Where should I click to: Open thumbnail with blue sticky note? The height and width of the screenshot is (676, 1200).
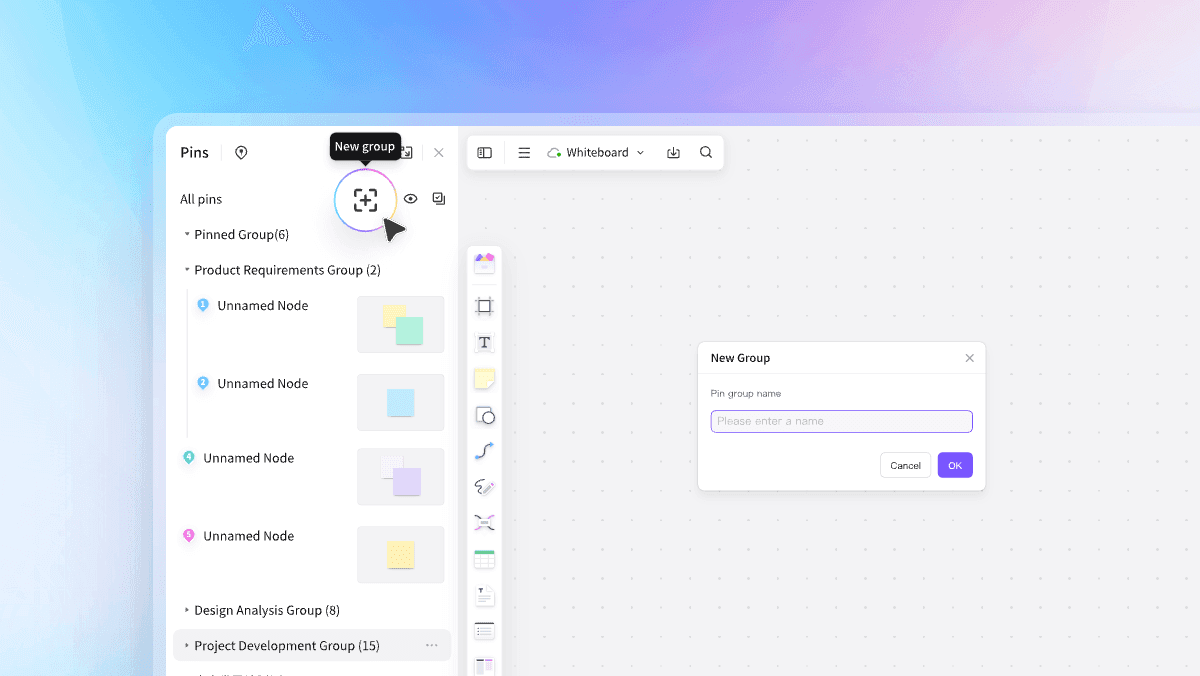401,402
